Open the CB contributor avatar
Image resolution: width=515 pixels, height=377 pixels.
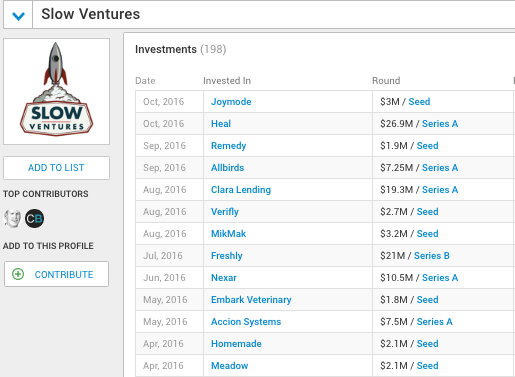[x=34, y=218]
